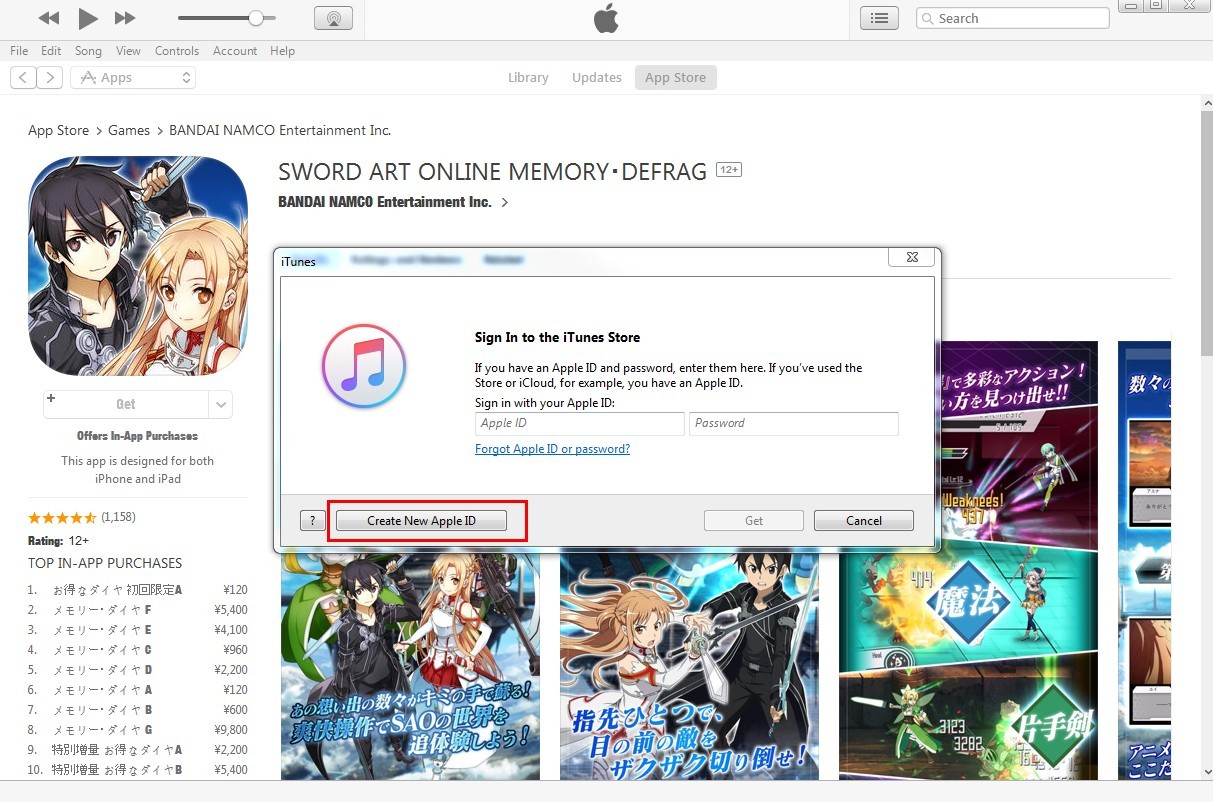Image resolution: width=1213 pixels, height=802 pixels.
Task: Click the Get button under app icon
Action: 125,404
